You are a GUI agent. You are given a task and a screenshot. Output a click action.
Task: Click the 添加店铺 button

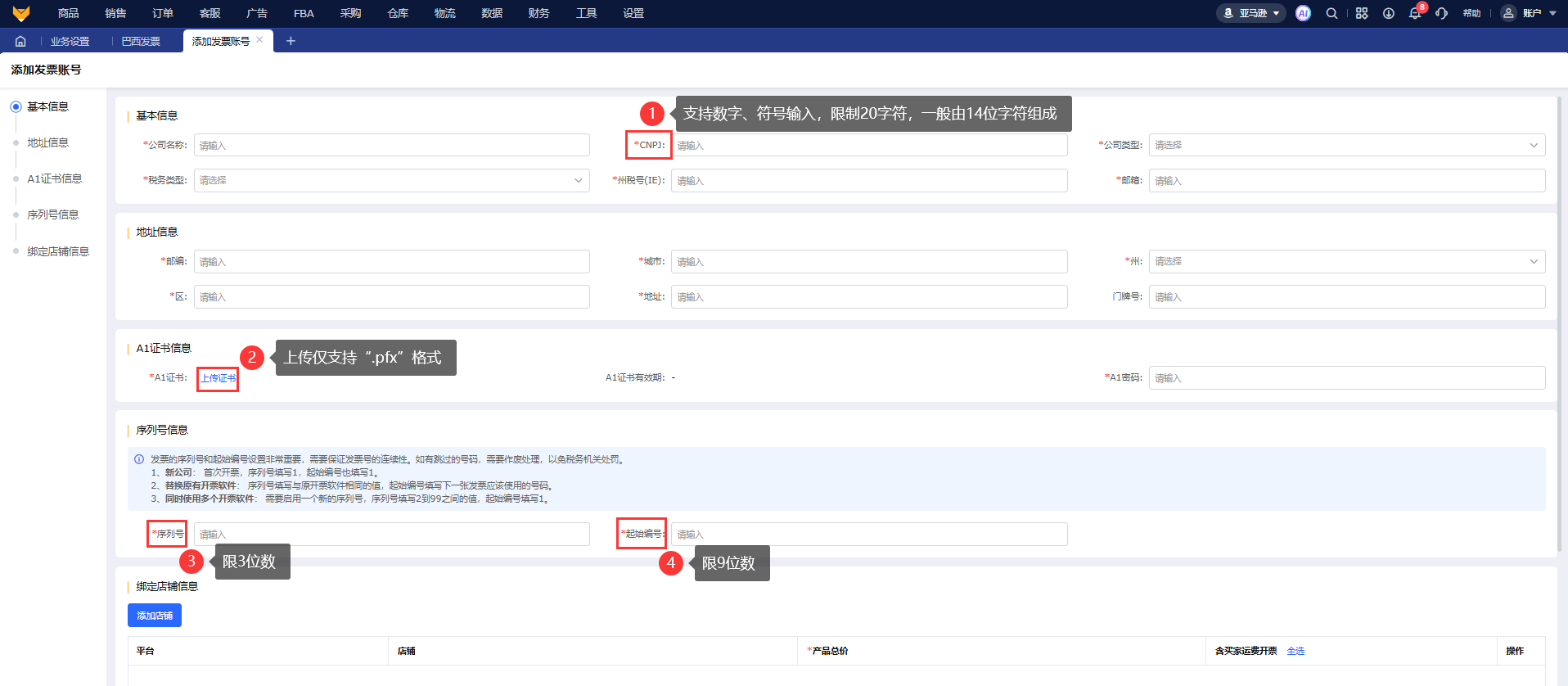pyautogui.click(x=155, y=616)
